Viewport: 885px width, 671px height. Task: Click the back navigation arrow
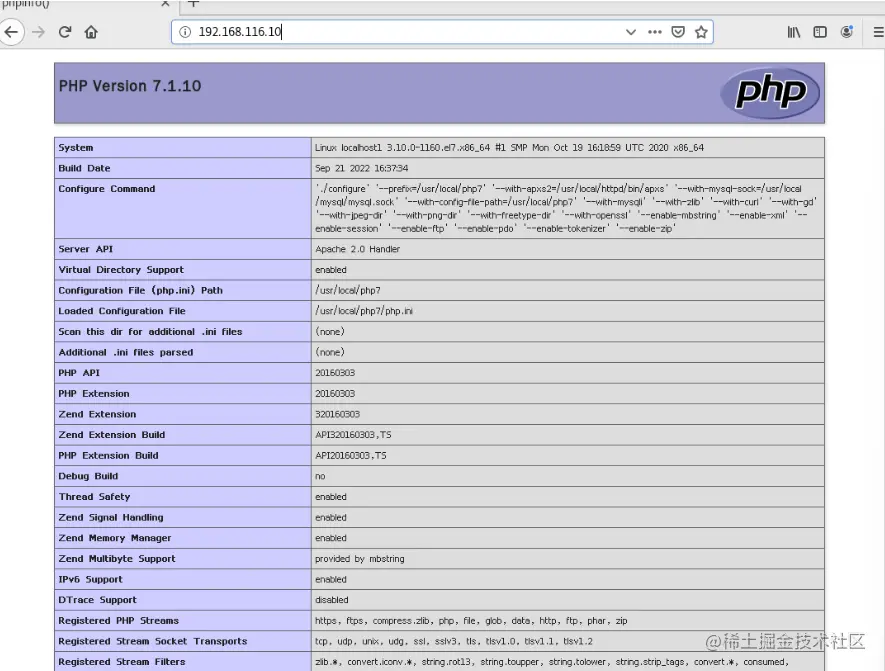[12, 31]
